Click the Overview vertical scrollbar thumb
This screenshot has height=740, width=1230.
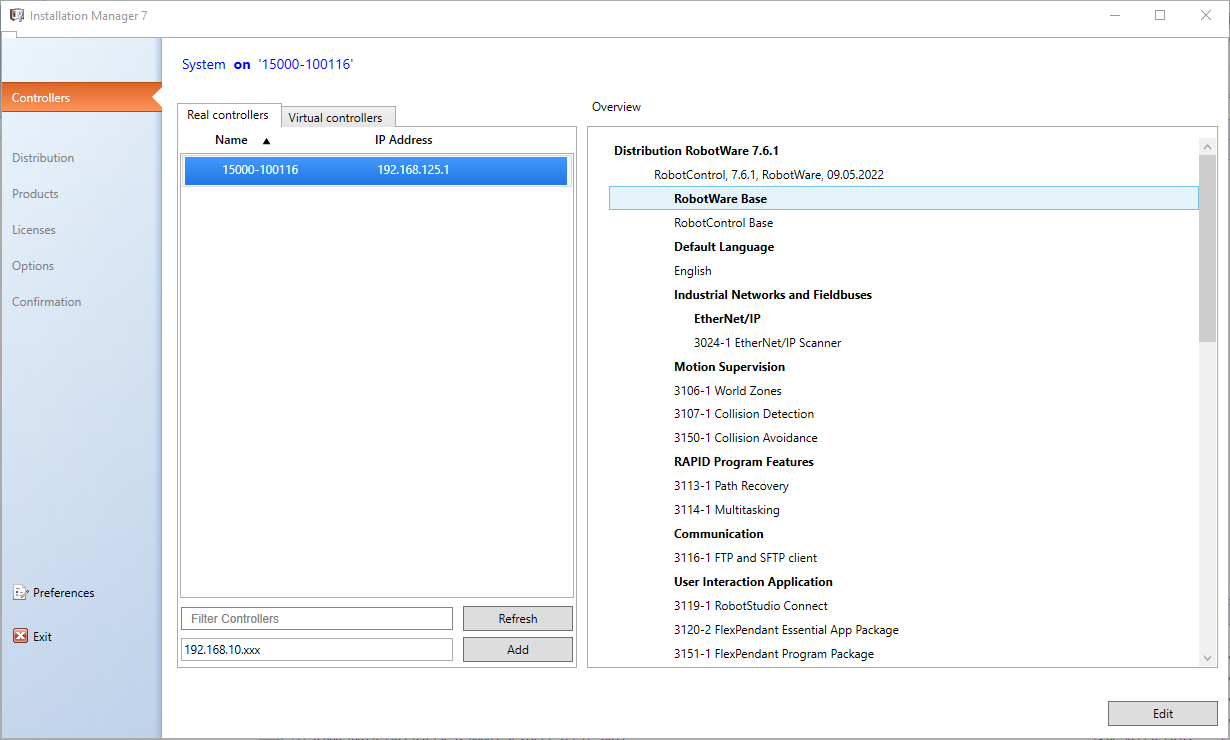pos(1207,248)
